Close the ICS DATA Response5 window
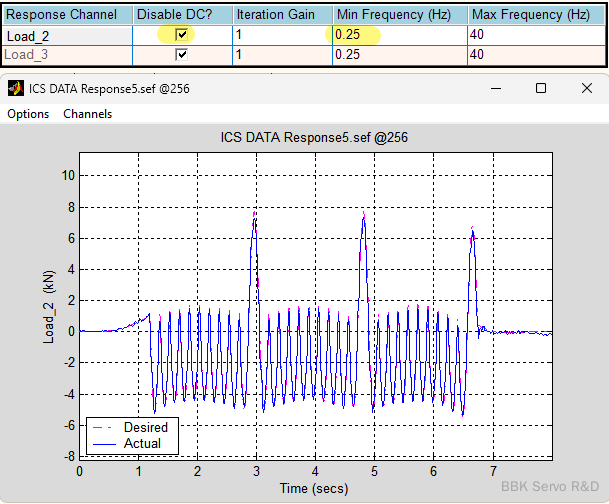Image resolution: width=609 pixels, height=504 pixels. click(586, 88)
